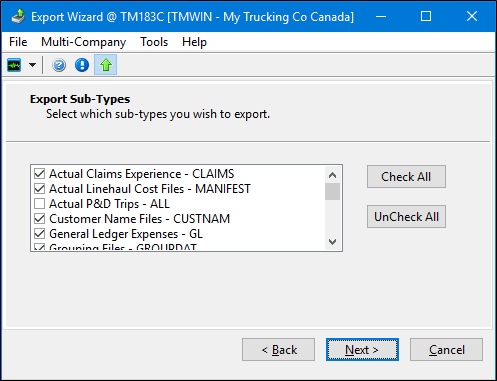Click the Check All button
Image resolution: width=497 pixels, height=381 pixels.
tap(406, 177)
